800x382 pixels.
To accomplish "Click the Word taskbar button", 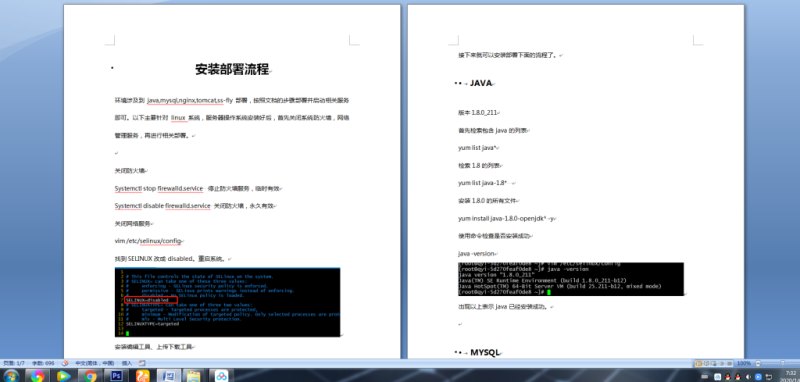I will pyautogui.click(x=169, y=376).
